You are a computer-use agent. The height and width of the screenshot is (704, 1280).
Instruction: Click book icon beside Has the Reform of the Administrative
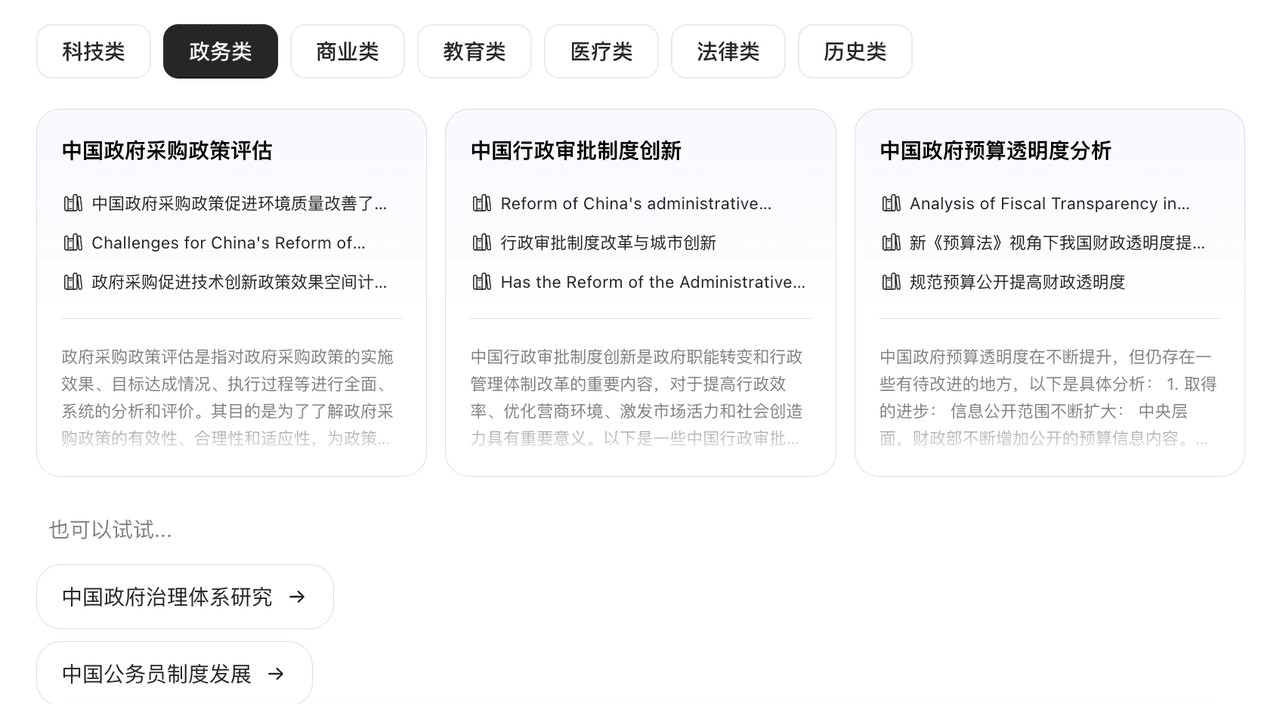482,282
